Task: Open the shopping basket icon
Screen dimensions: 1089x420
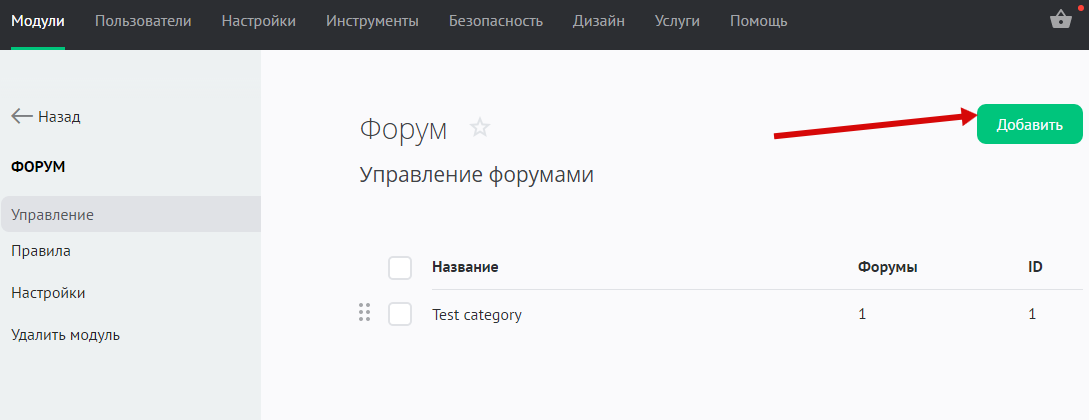Action: coord(1061,20)
